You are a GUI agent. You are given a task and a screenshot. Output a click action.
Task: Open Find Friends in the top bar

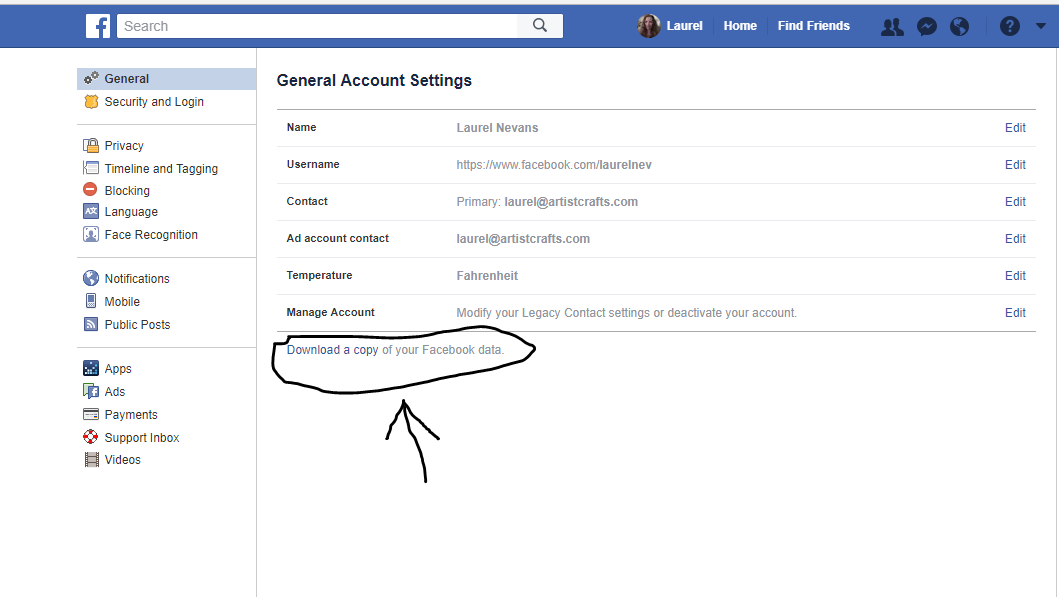click(x=813, y=26)
